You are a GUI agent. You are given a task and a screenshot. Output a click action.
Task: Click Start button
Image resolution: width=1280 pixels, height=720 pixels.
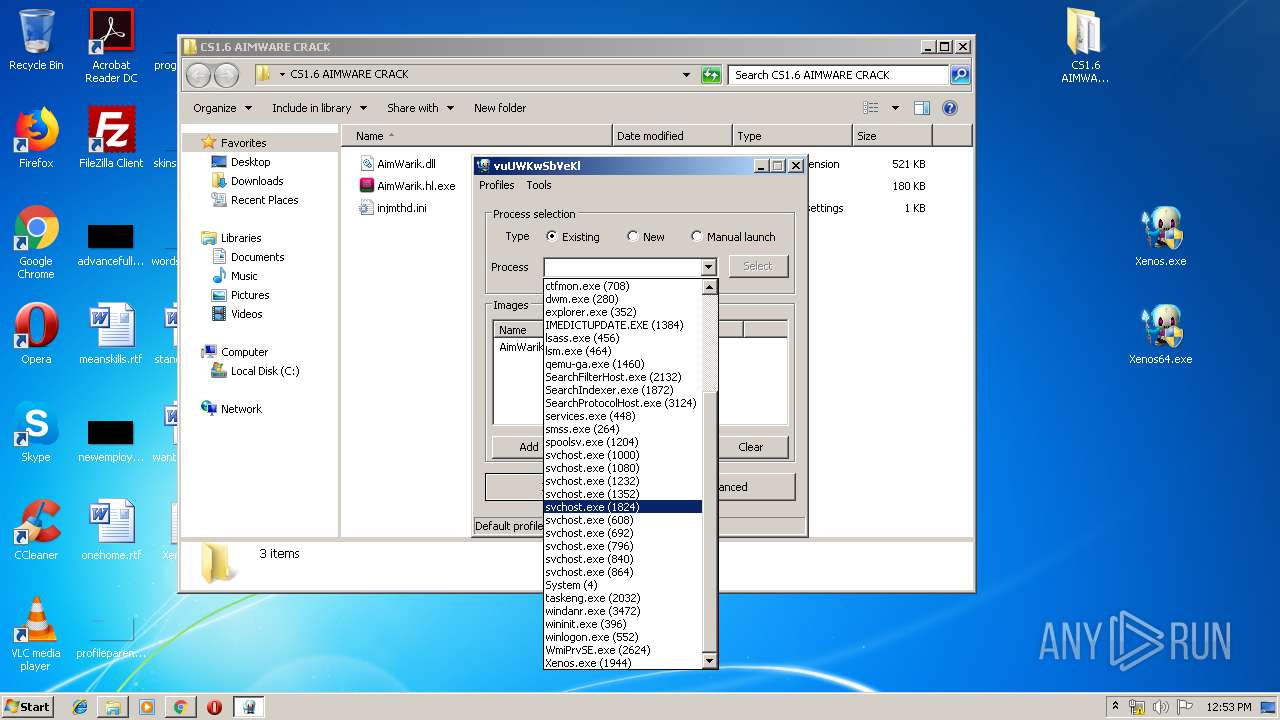[x=27, y=707]
